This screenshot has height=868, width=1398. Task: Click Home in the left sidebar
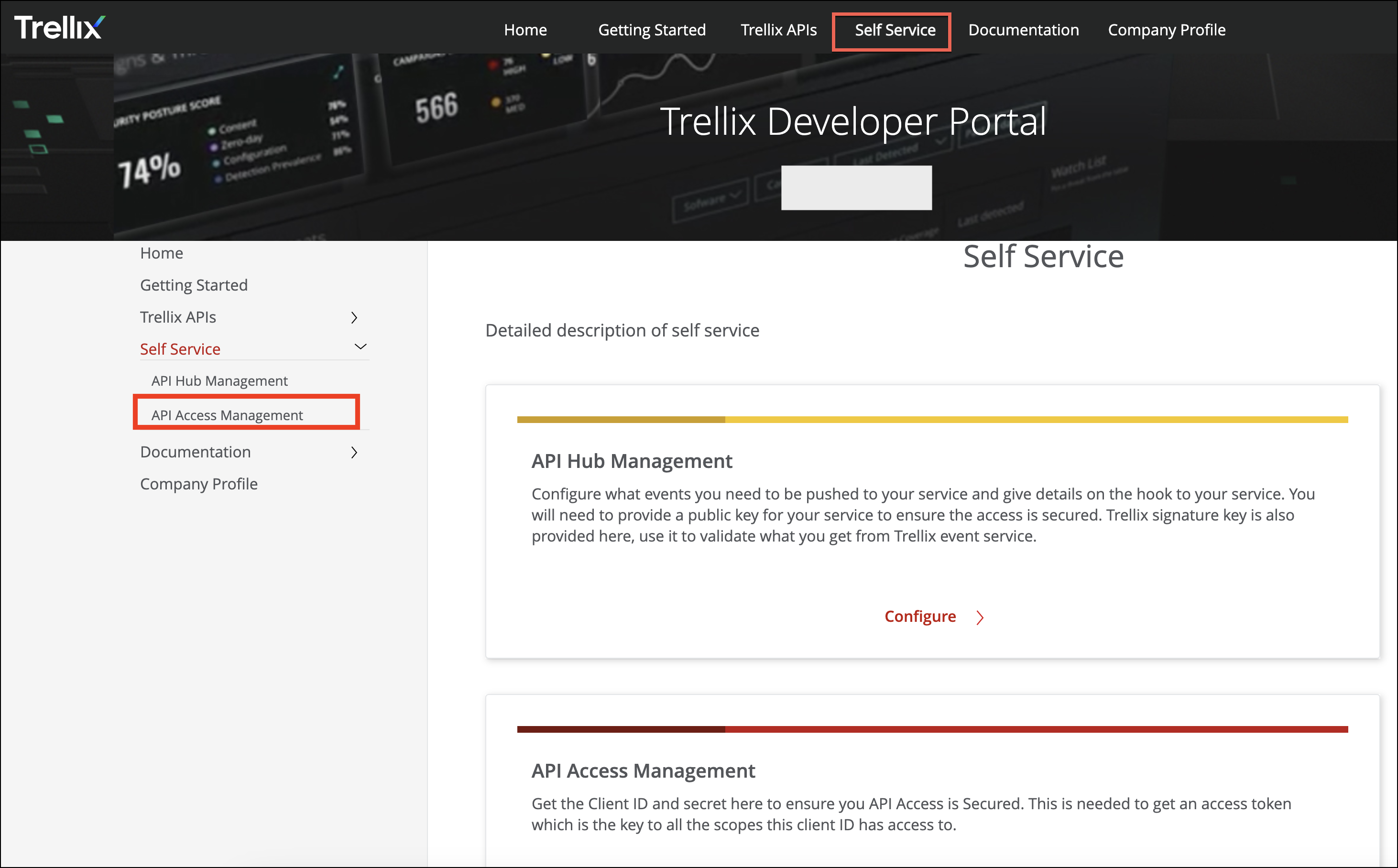pos(161,253)
